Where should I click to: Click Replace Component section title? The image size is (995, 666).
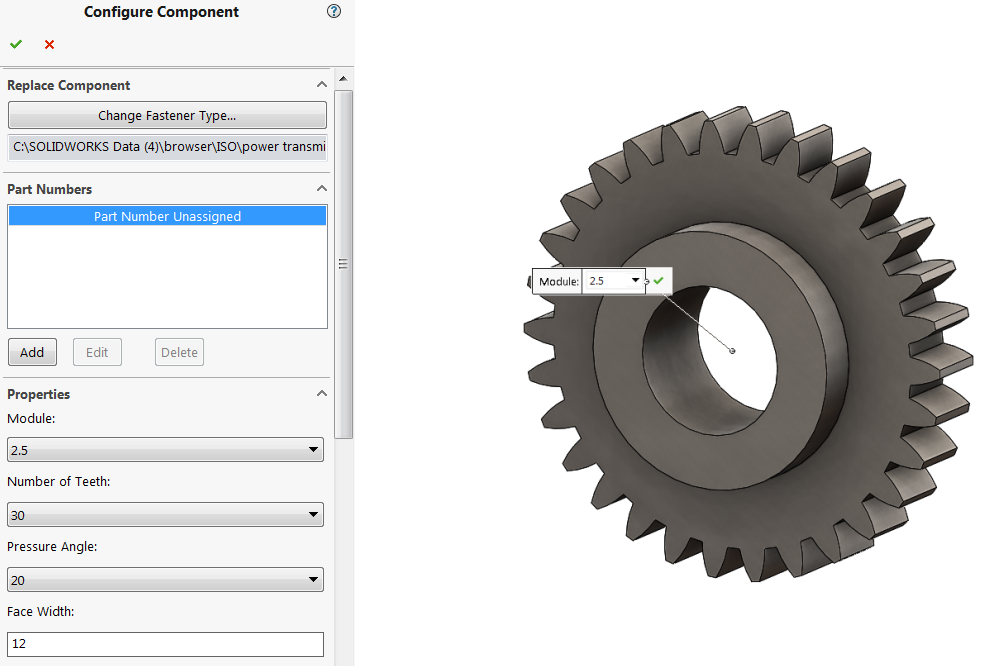click(x=69, y=86)
